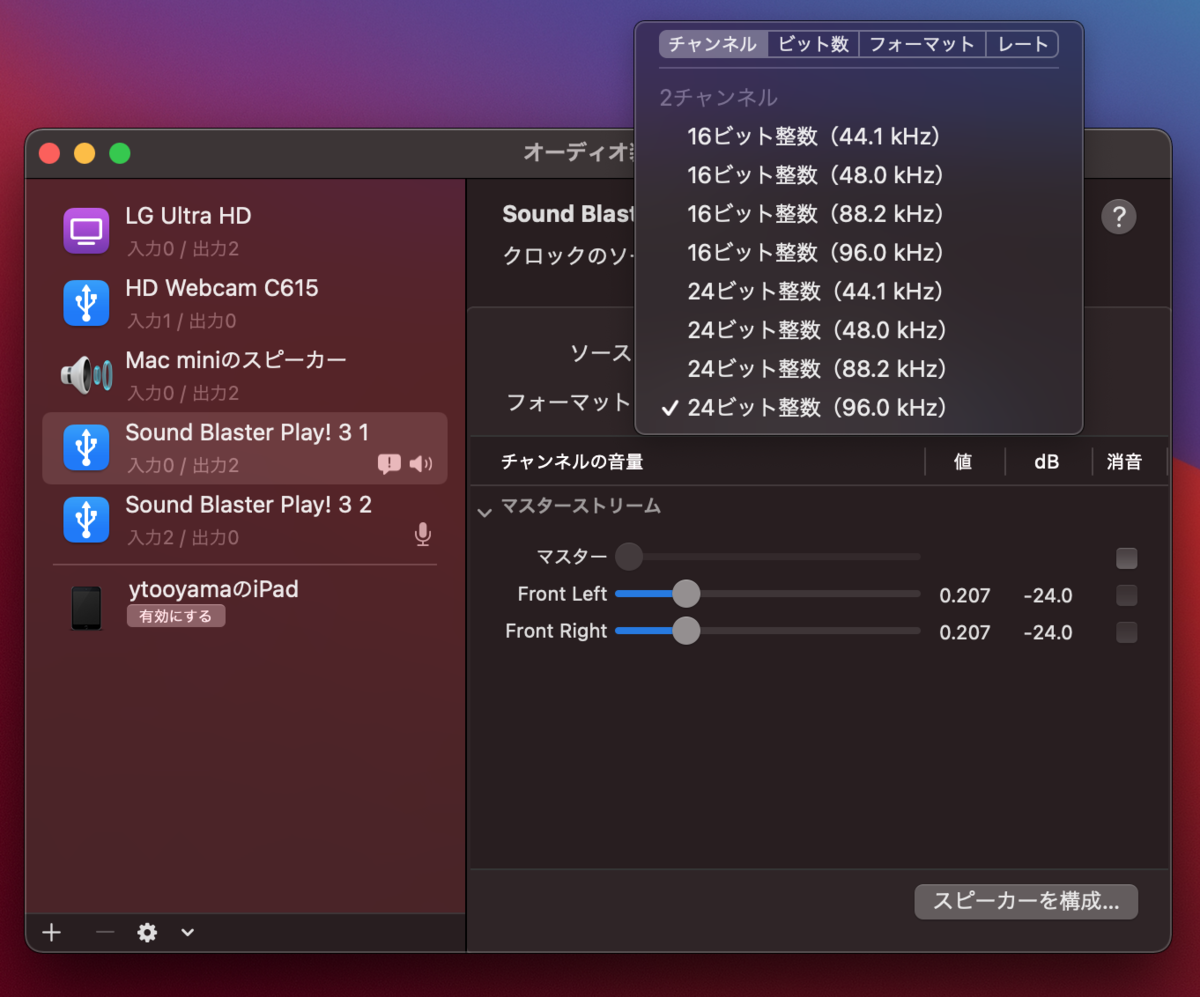The image size is (1200, 997).
Task: Click the 値 column header
Action: [x=963, y=462]
